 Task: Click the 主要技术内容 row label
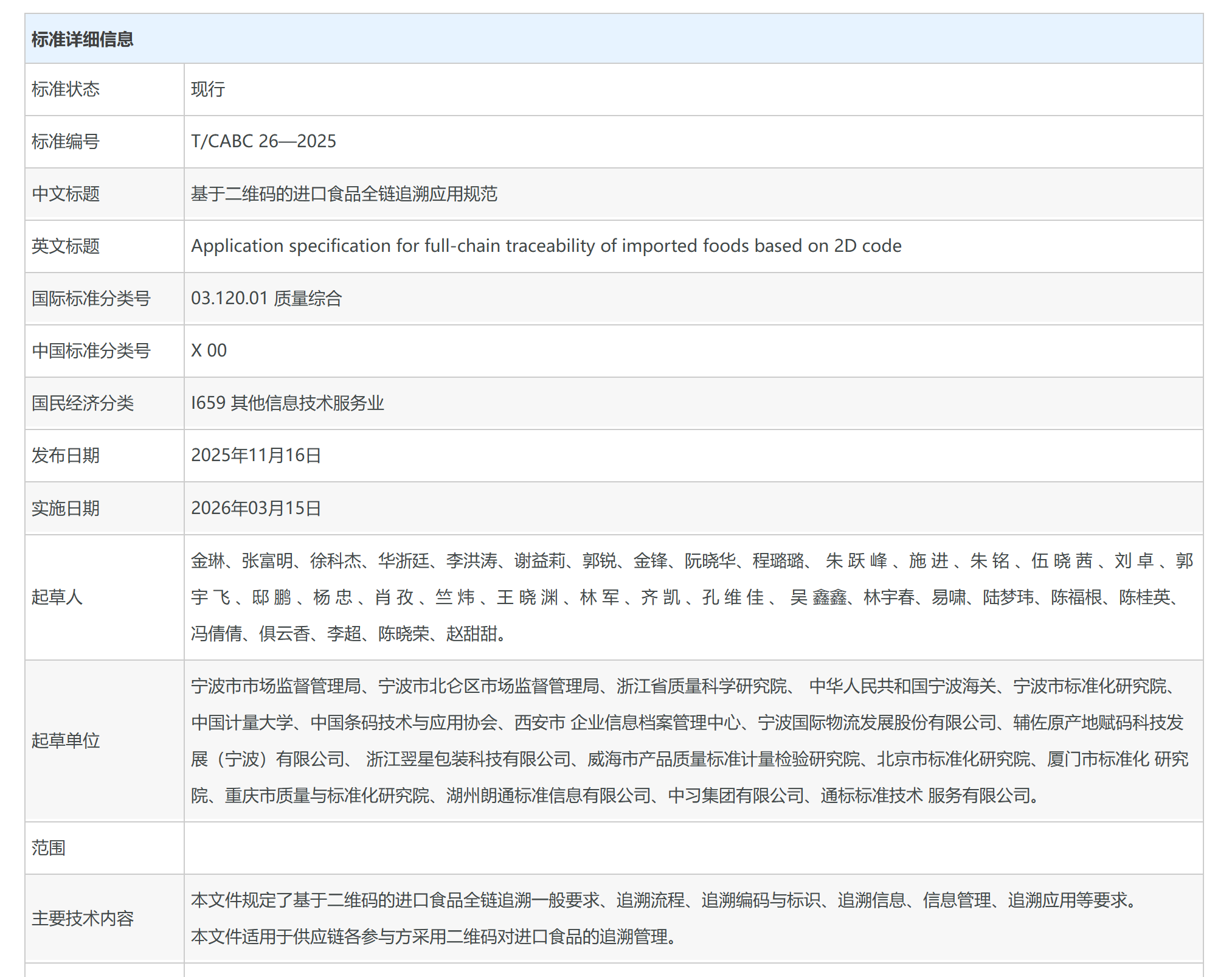(83, 918)
